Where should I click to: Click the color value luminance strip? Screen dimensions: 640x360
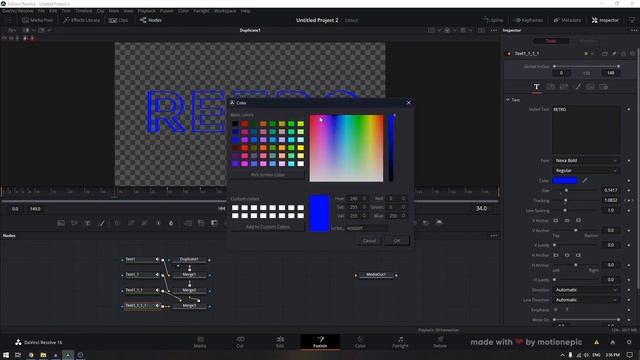(x=391, y=148)
